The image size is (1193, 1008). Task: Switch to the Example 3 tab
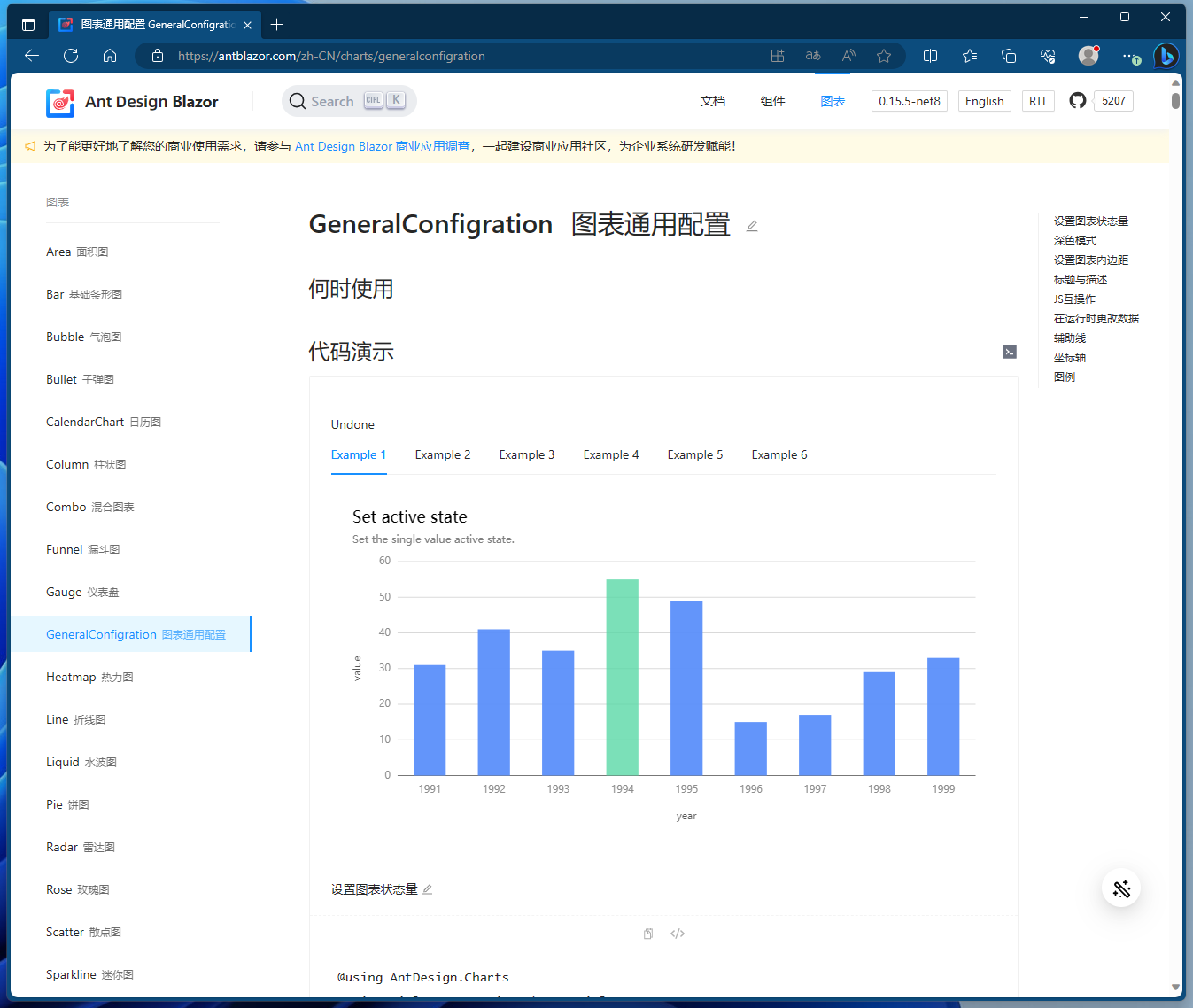(527, 454)
